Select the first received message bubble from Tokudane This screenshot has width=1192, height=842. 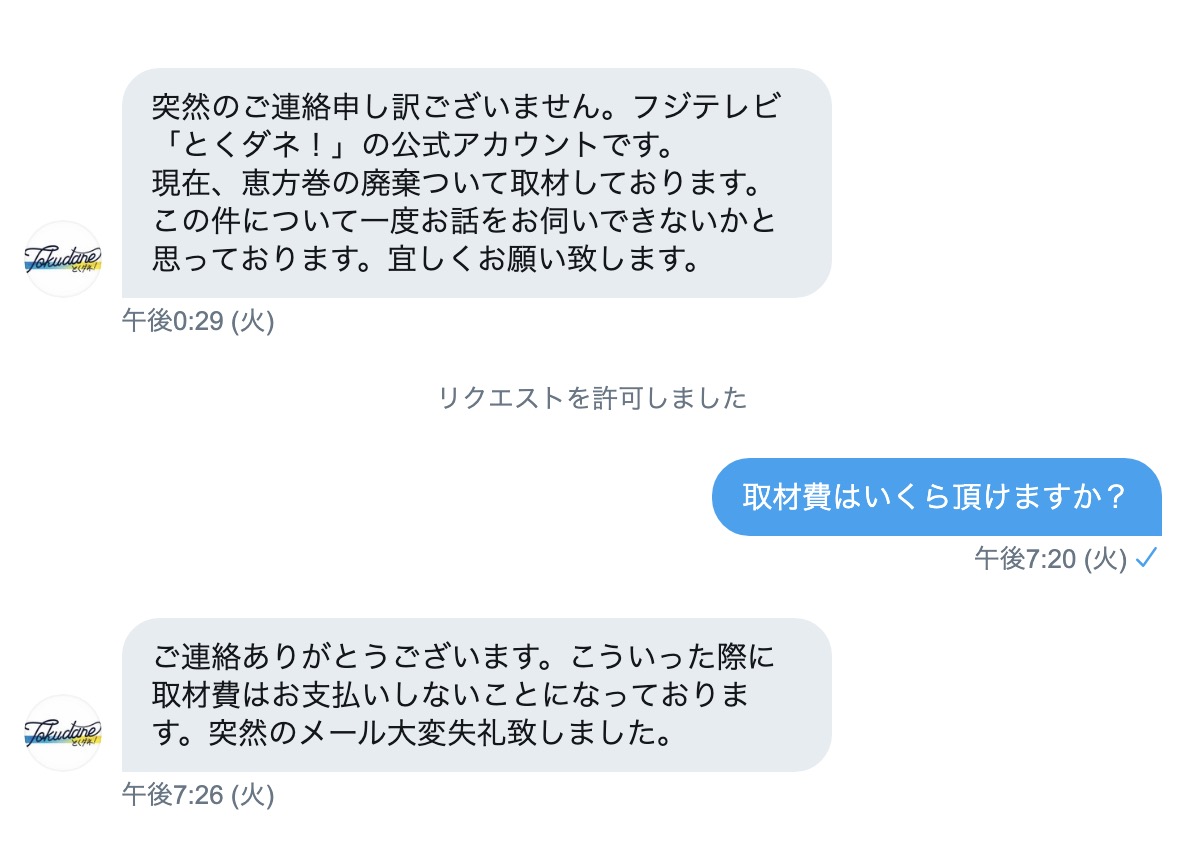tap(476, 183)
